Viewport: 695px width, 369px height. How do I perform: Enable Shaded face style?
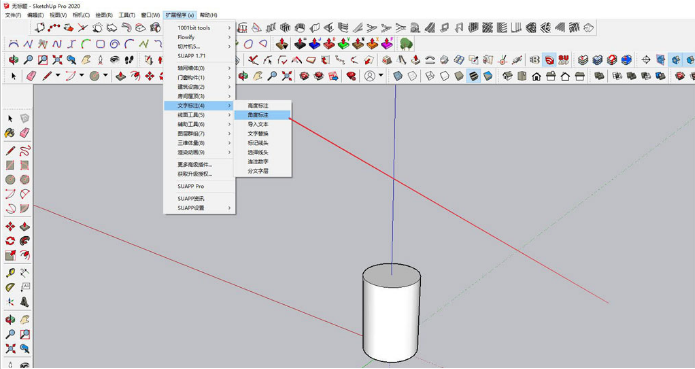[459, 76]
